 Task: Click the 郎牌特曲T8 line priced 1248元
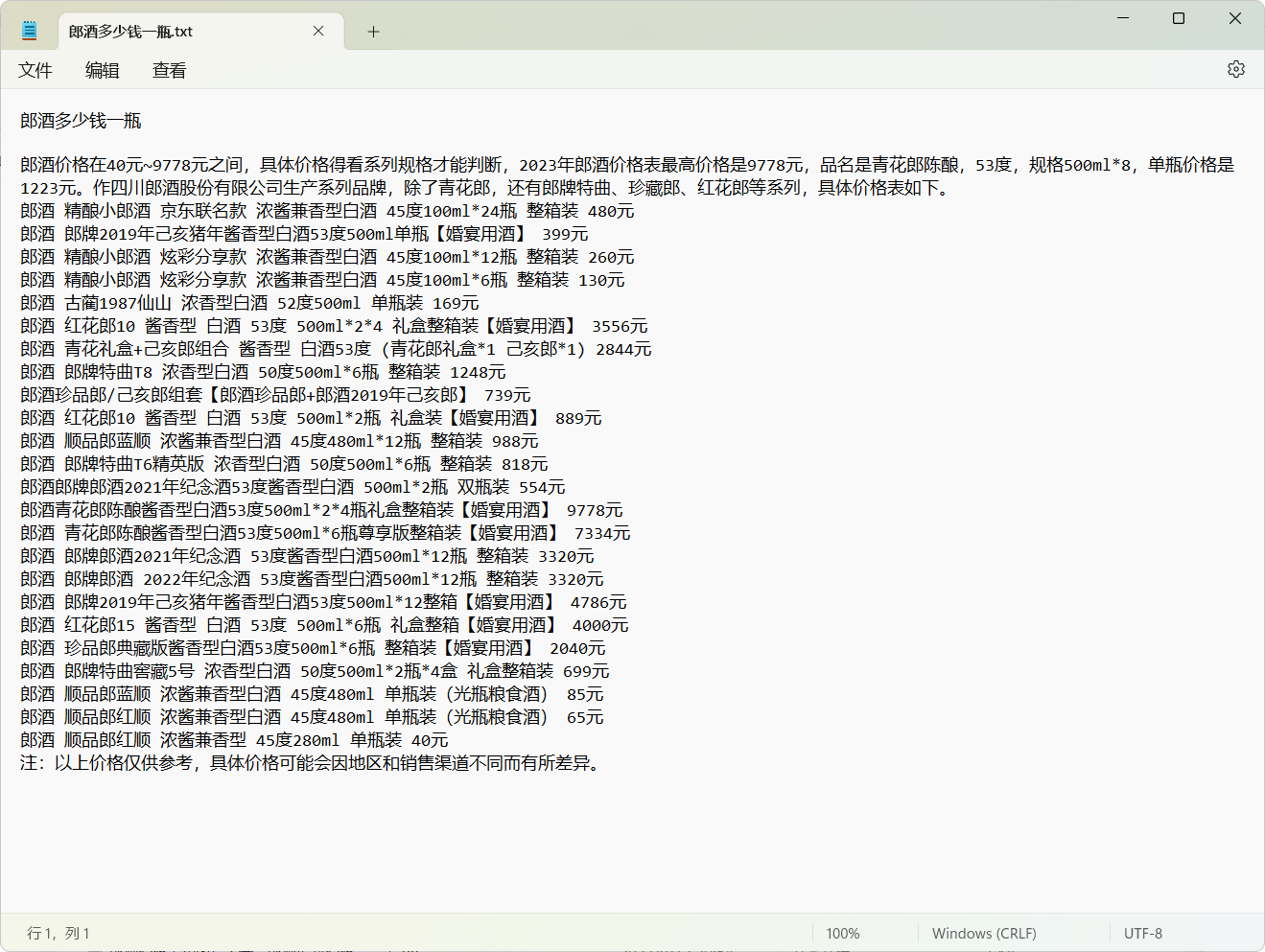(263, 372)
